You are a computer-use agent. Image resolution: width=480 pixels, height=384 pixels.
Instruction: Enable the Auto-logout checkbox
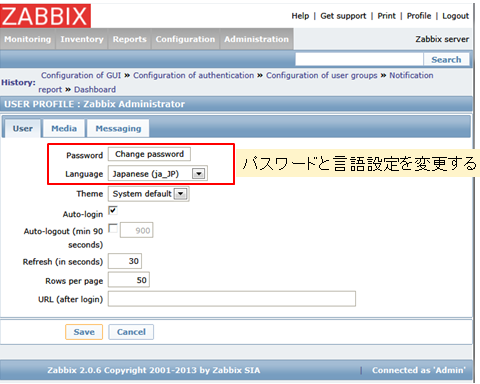point(113,228)
